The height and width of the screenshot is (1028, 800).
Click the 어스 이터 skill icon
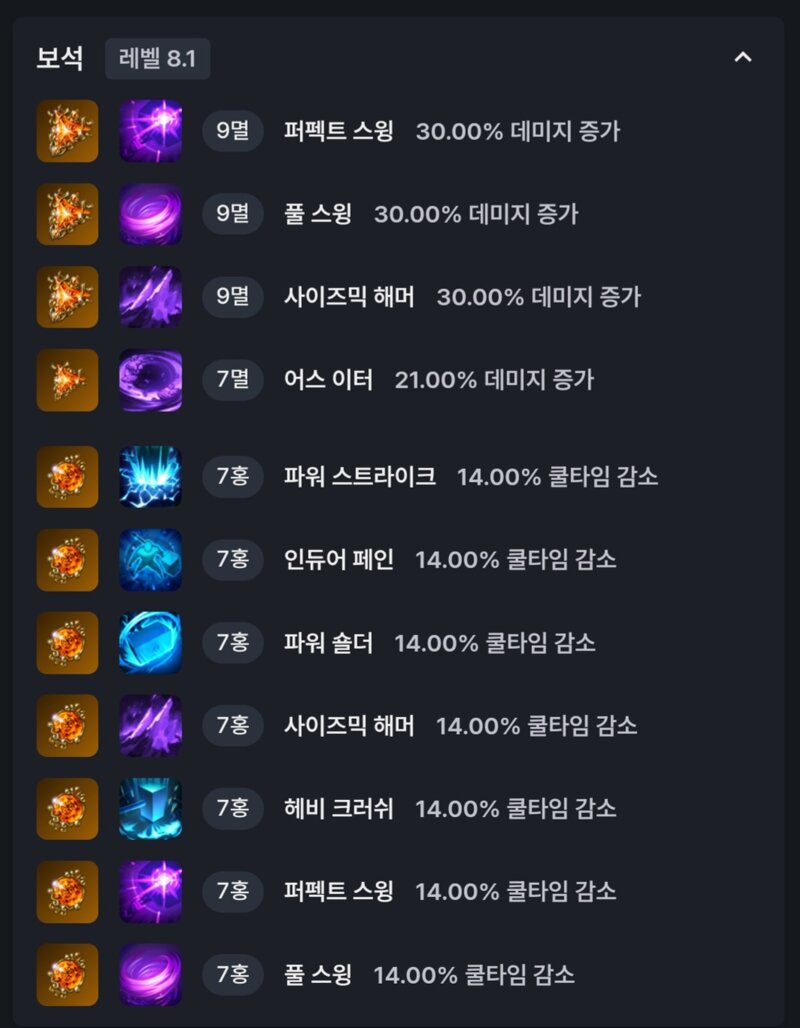click(x=151, y=380)
